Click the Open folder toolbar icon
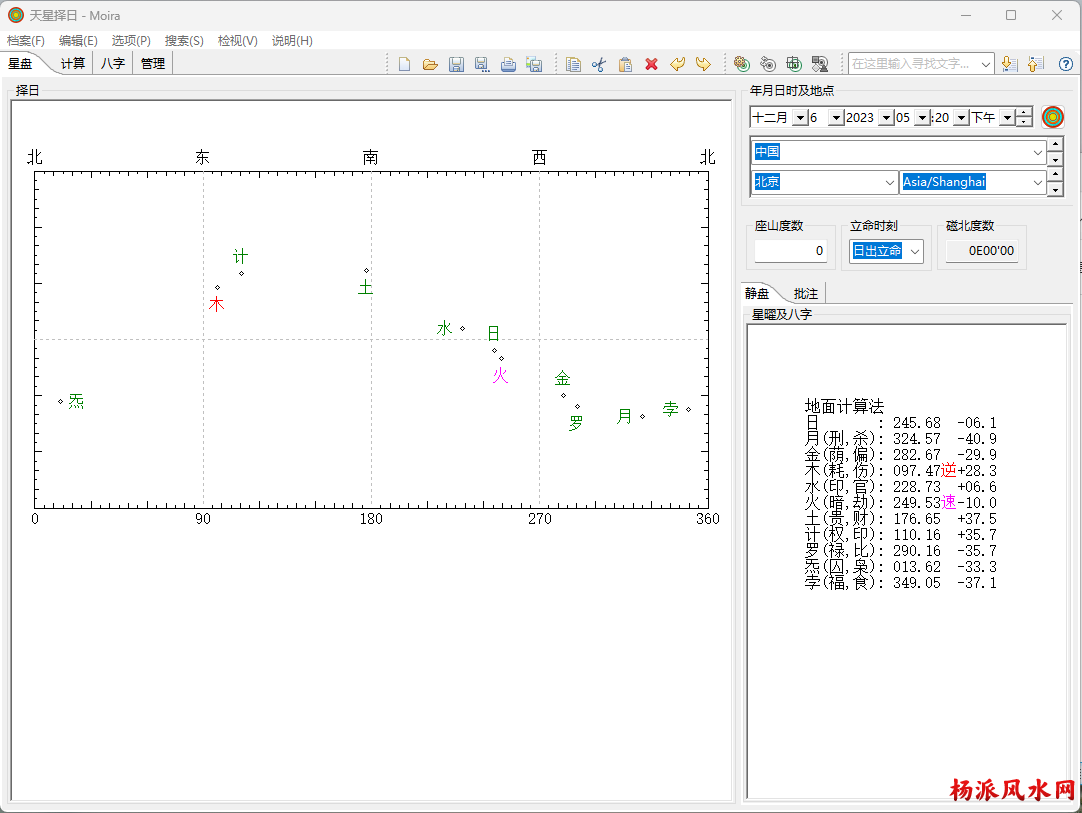Viewport: 1082px width, 813px height. click(x=430, y=64)
